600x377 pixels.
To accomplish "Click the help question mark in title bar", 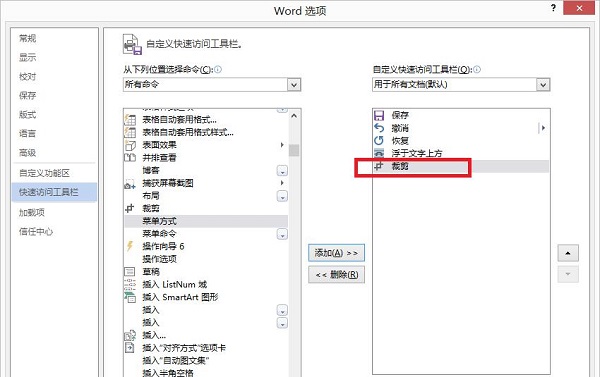I will tap(553, 8).
